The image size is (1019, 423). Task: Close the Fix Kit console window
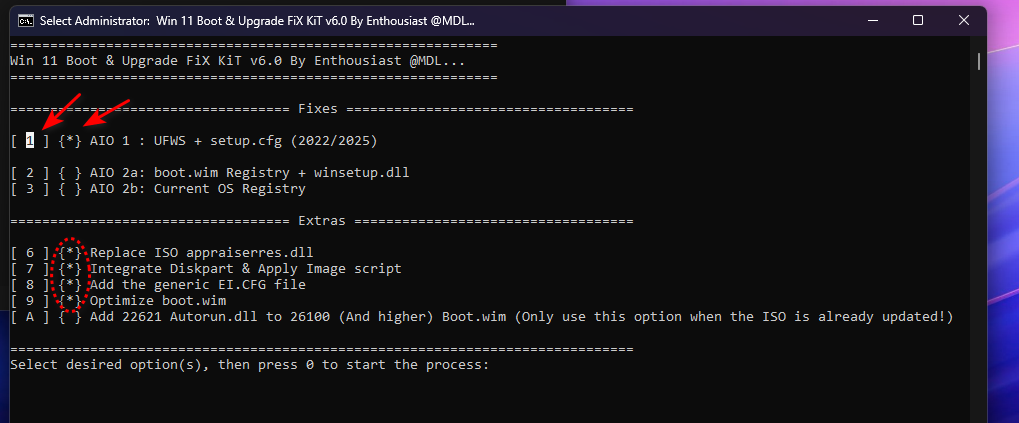pos(964,21)
